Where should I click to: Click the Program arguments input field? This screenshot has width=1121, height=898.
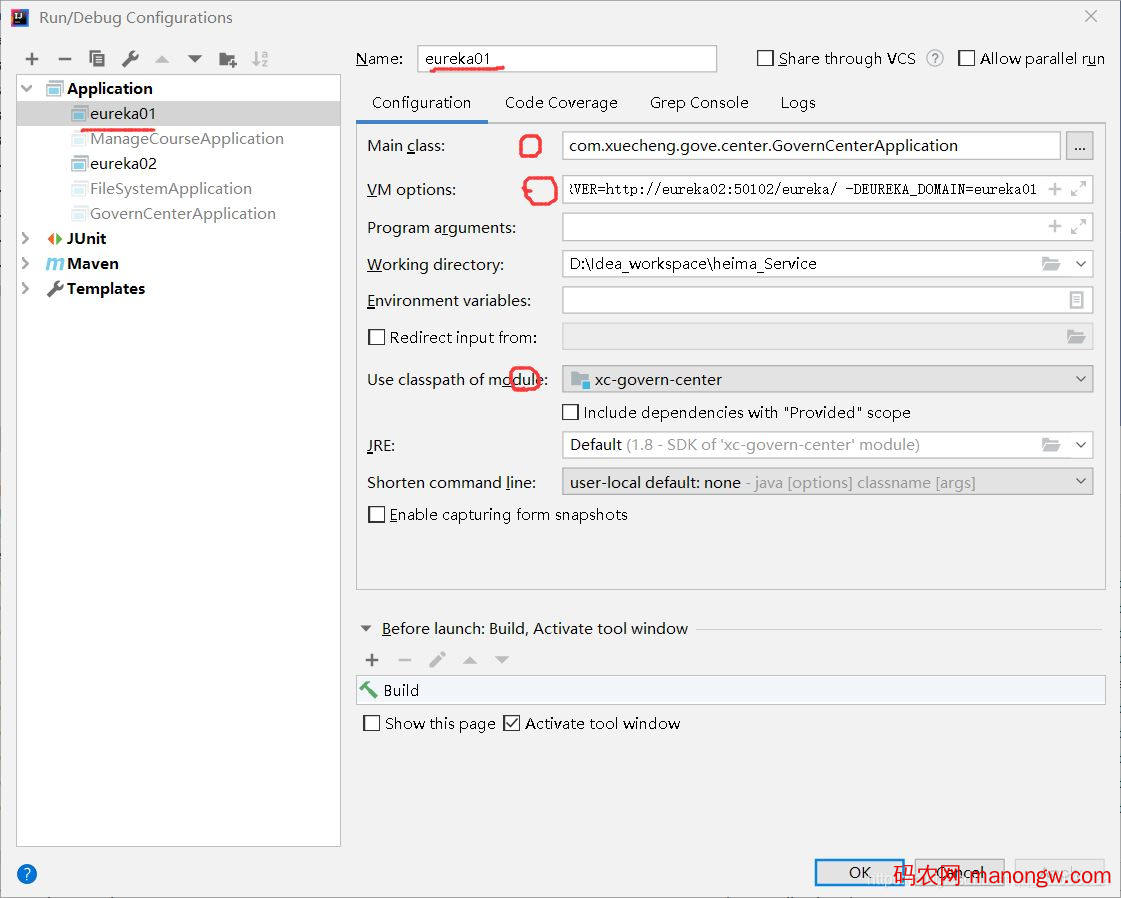coord(800,227)
